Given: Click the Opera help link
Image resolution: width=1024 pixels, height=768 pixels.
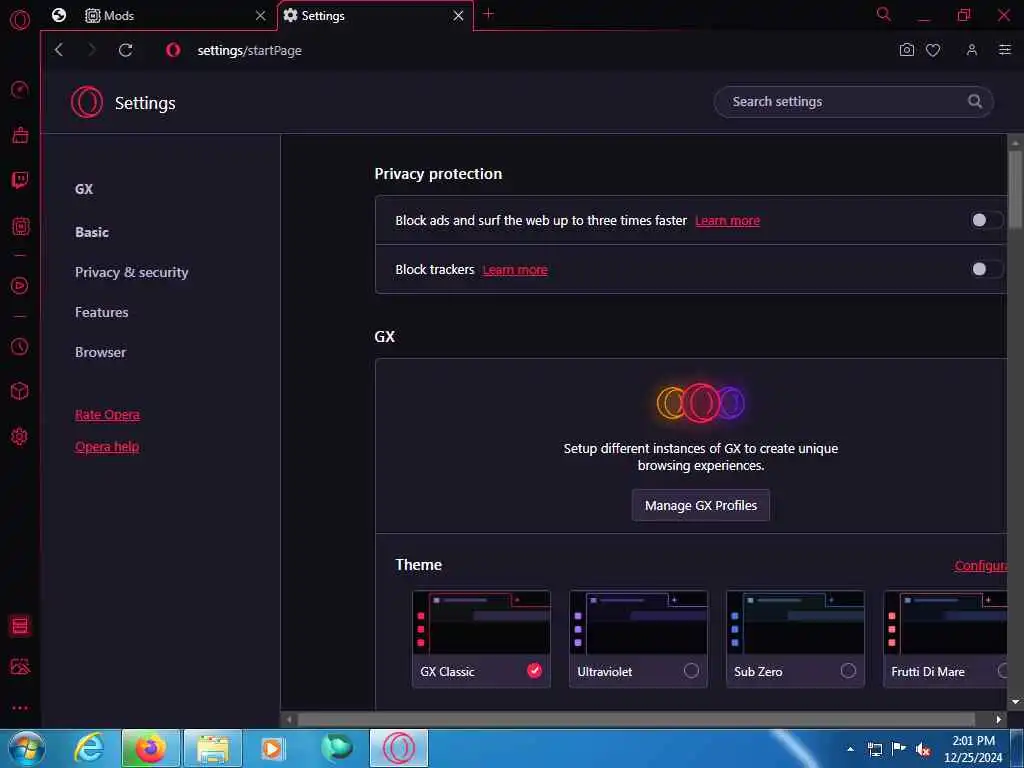Looking at the screenshot, I should click(x=107, y=447).
